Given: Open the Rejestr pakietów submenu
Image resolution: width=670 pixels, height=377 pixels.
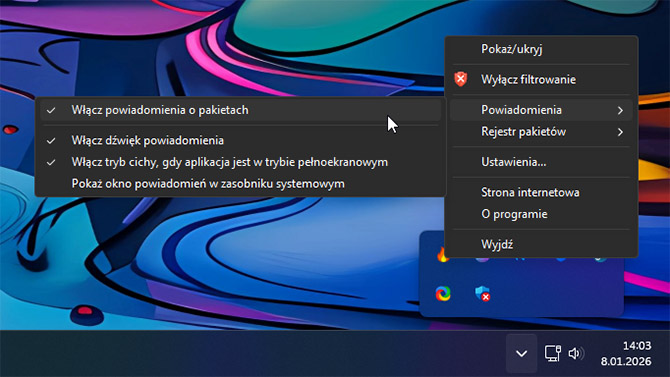Looking at the screenshot, I should [x=541, y=132].
